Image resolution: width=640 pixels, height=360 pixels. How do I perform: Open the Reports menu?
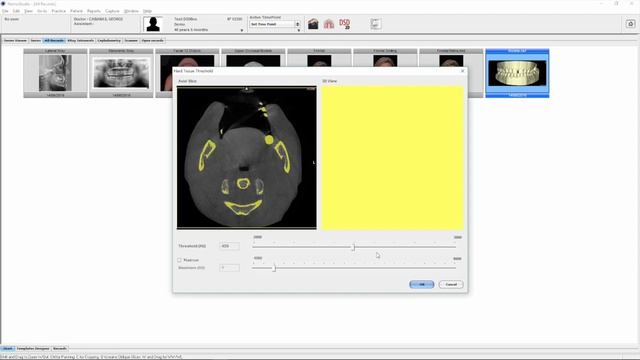(x=94, y=11)
